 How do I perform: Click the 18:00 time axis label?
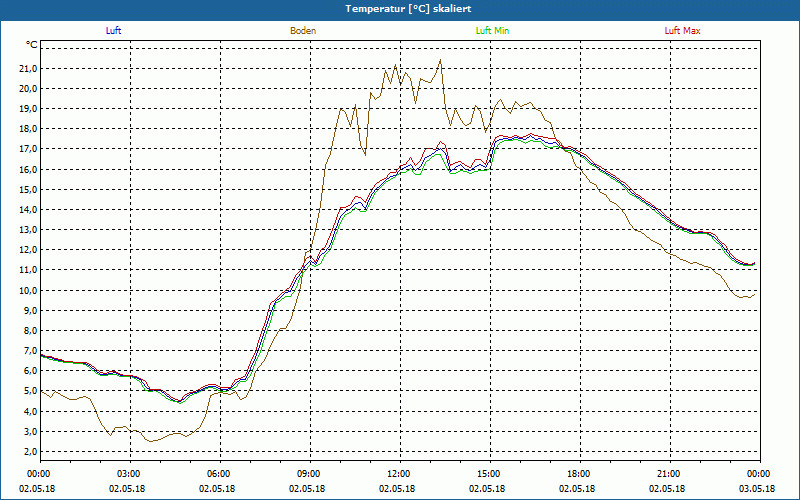tap(580, 474)
